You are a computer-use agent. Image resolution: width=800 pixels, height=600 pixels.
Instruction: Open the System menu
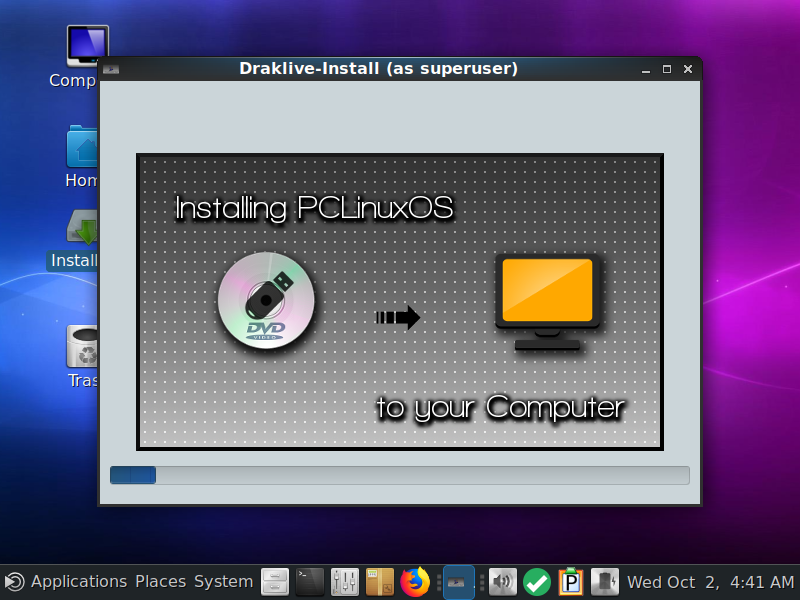tap(223, 582)
